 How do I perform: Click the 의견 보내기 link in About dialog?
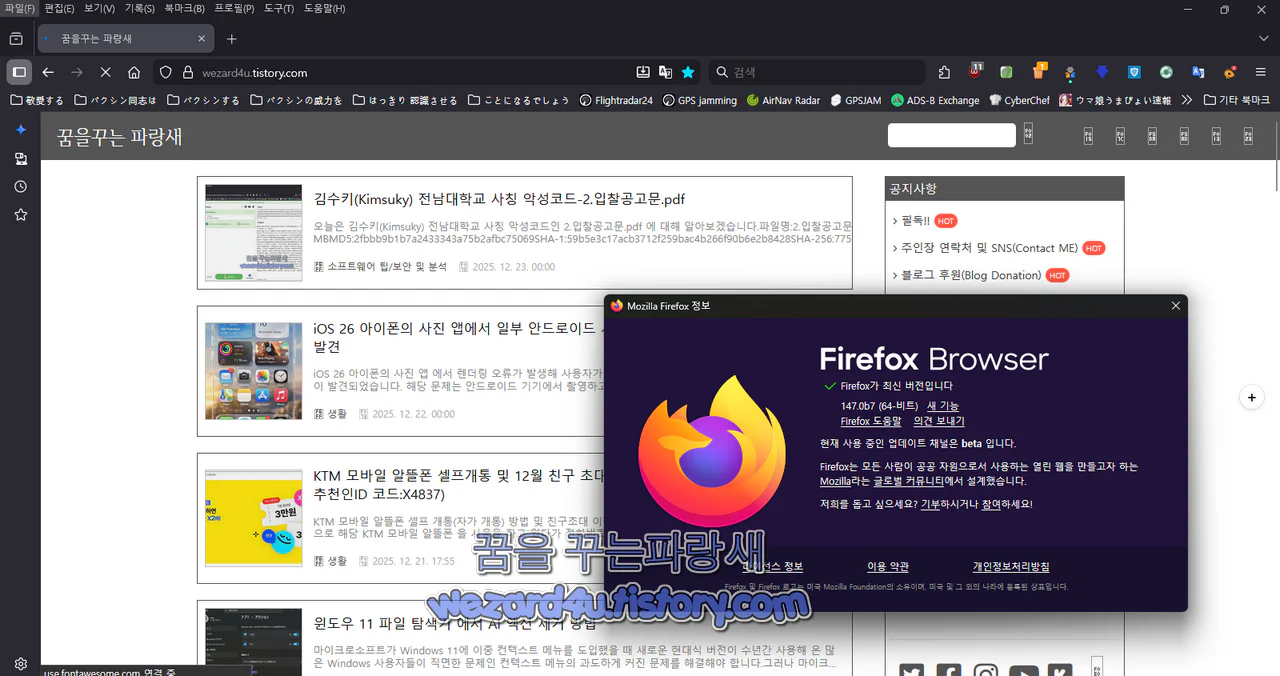(939, 421)
